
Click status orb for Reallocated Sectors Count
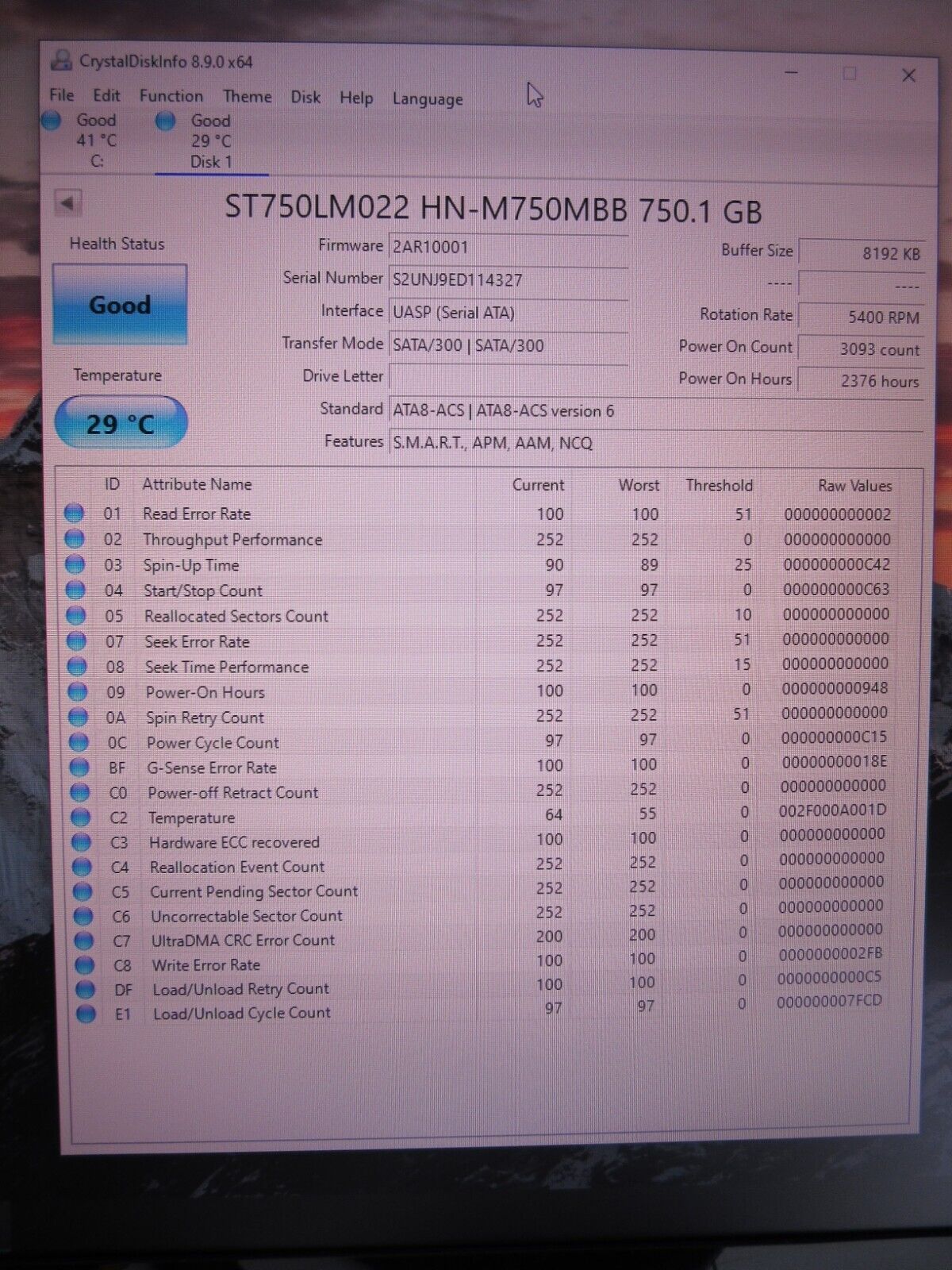tap(76, 616)
